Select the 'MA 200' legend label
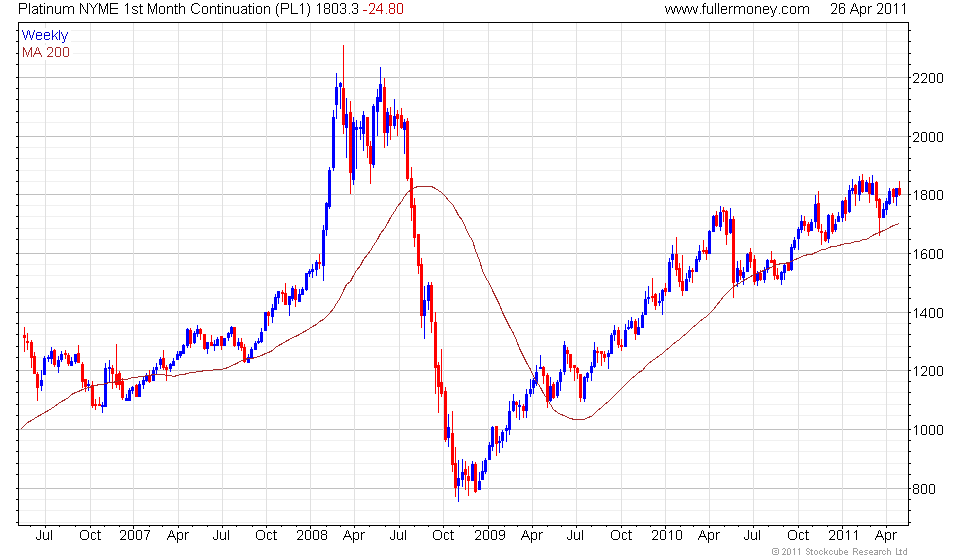Screen dimensions: 960x560 pyautogui.click(x=46, y=53)
